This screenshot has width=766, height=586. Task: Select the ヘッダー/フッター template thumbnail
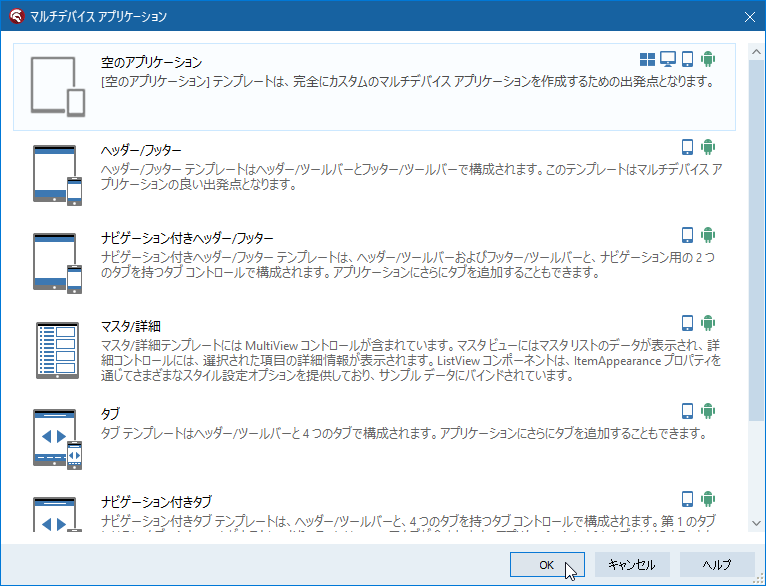58,175
